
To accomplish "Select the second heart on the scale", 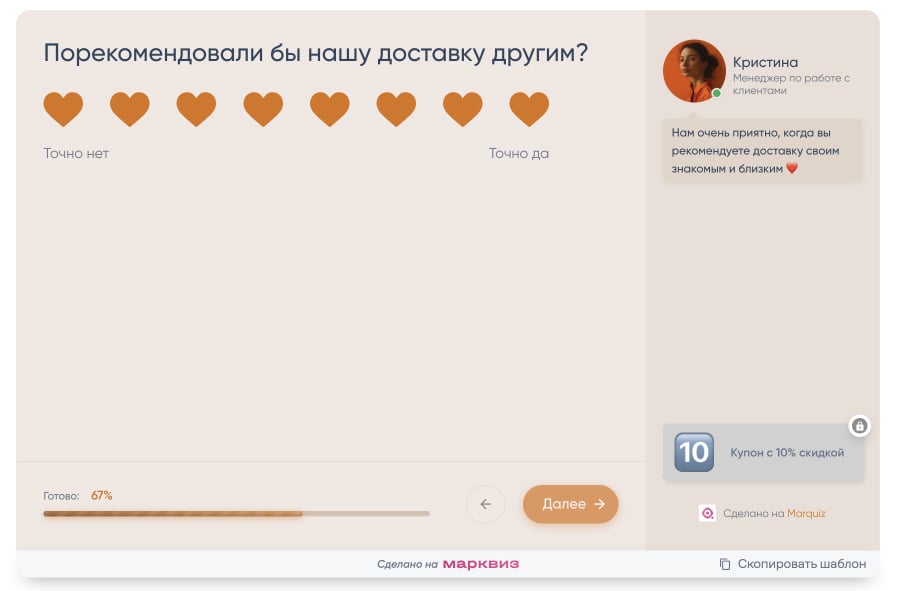I will coord(130,108).
